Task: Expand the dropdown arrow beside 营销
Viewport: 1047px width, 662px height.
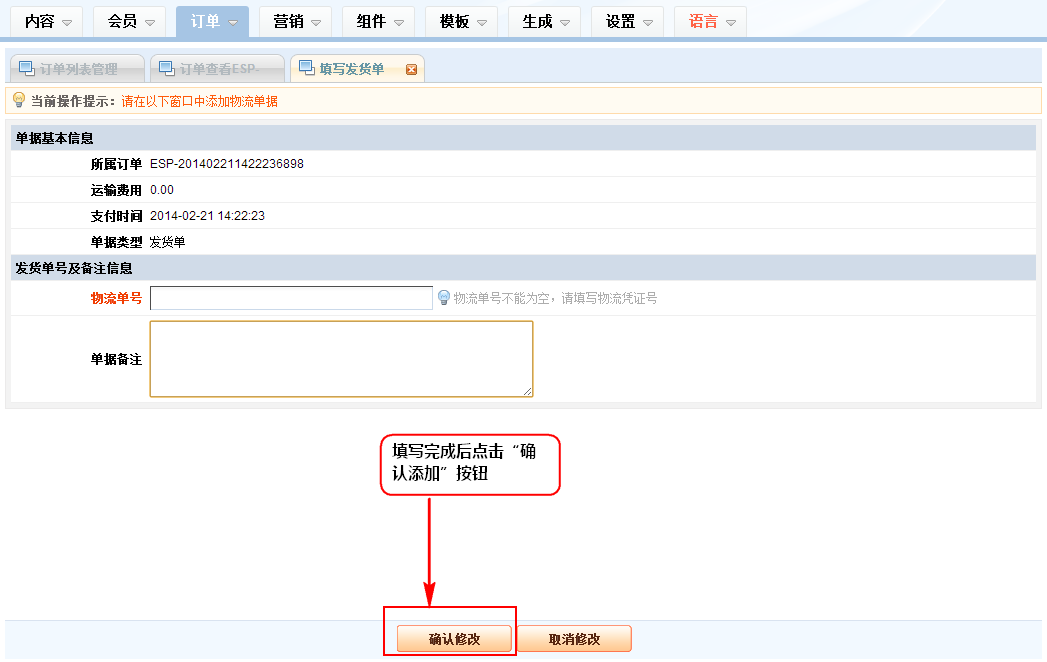Action: 315,22
